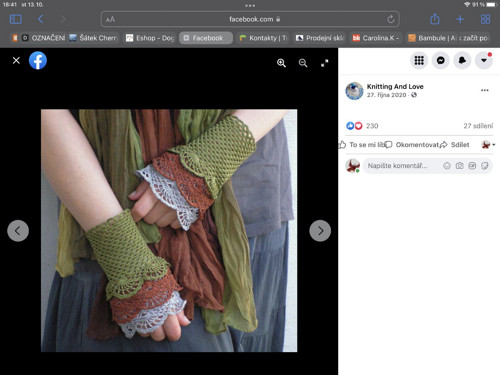The width and height of the screenshot is (500, 375).
Task: Enter fullscreen photo view
Action: [x=324, y=63]
